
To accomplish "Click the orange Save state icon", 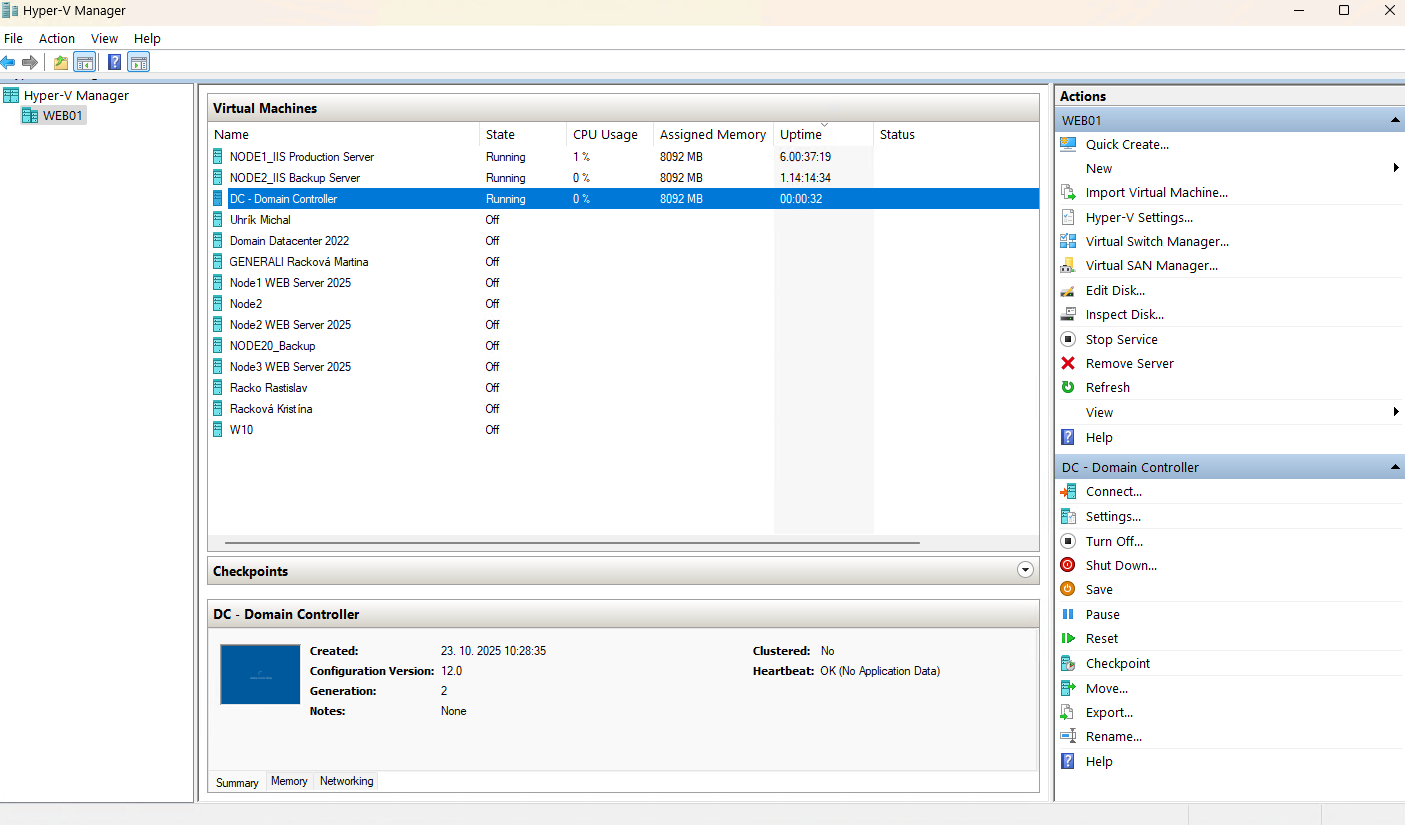I will tap(1068, 589).
